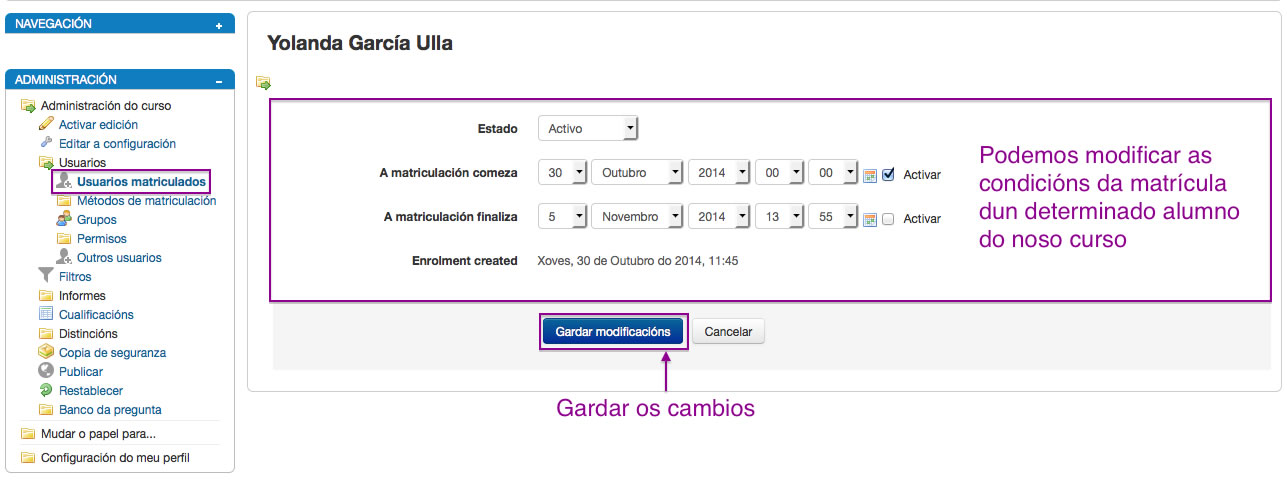
Task: Open Outros usuarios link
Action: click(119, 258)
